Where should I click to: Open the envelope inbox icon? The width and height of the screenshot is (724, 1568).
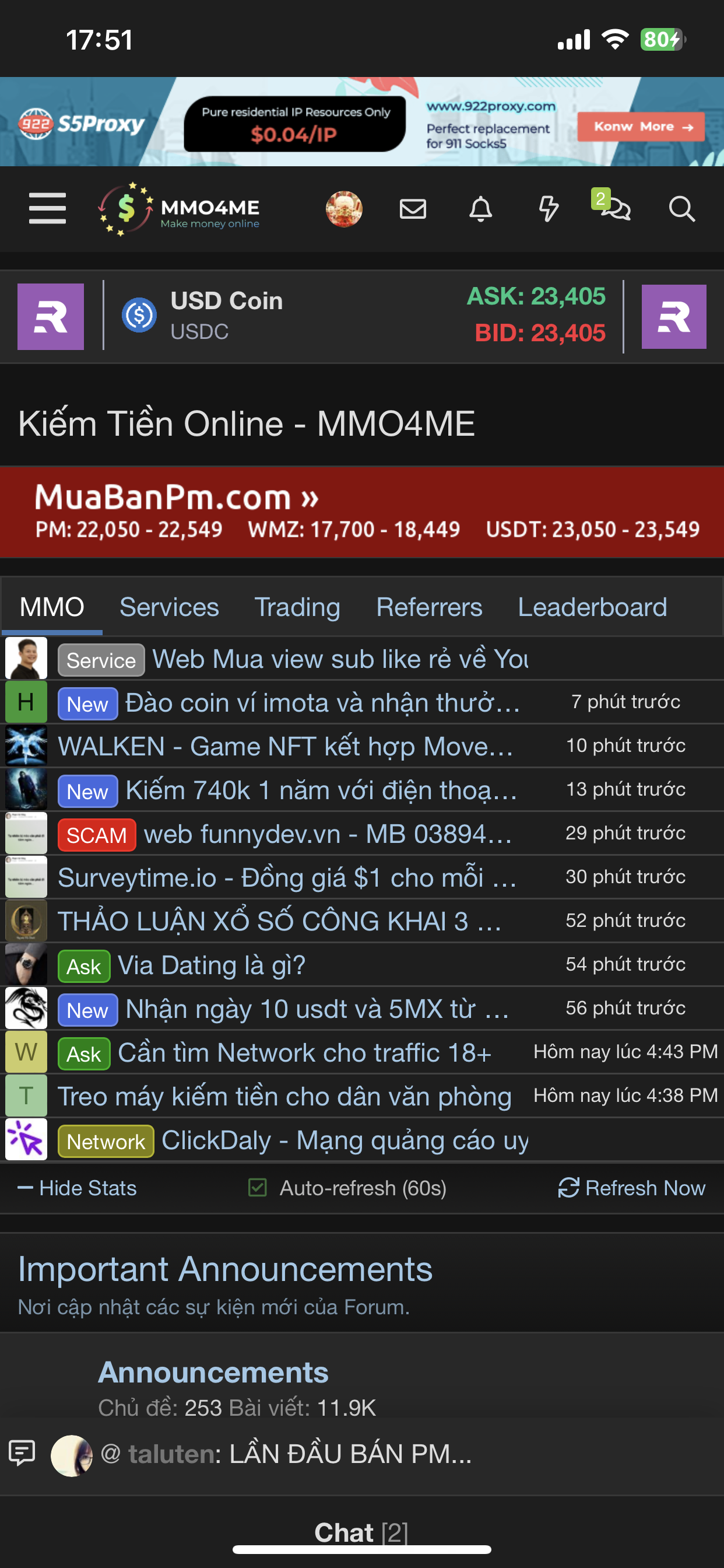tap(413, 209)
